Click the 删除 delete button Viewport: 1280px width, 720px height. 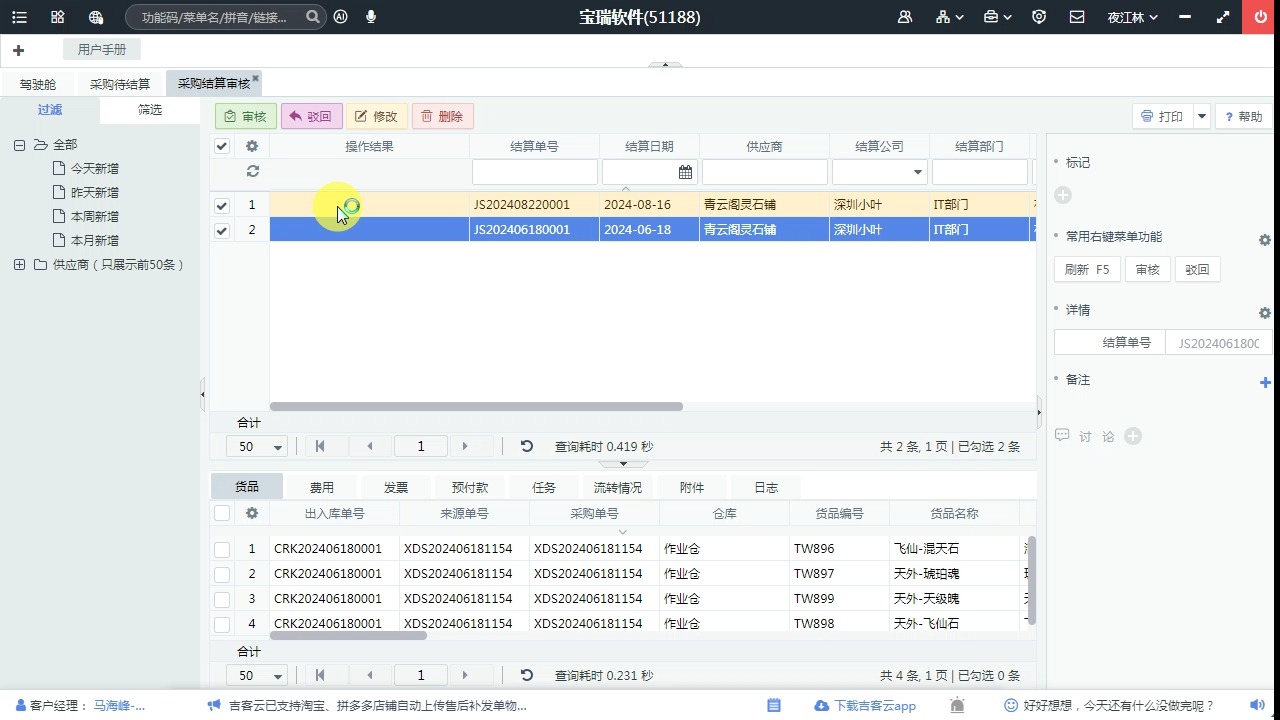[x=442, y=116]
